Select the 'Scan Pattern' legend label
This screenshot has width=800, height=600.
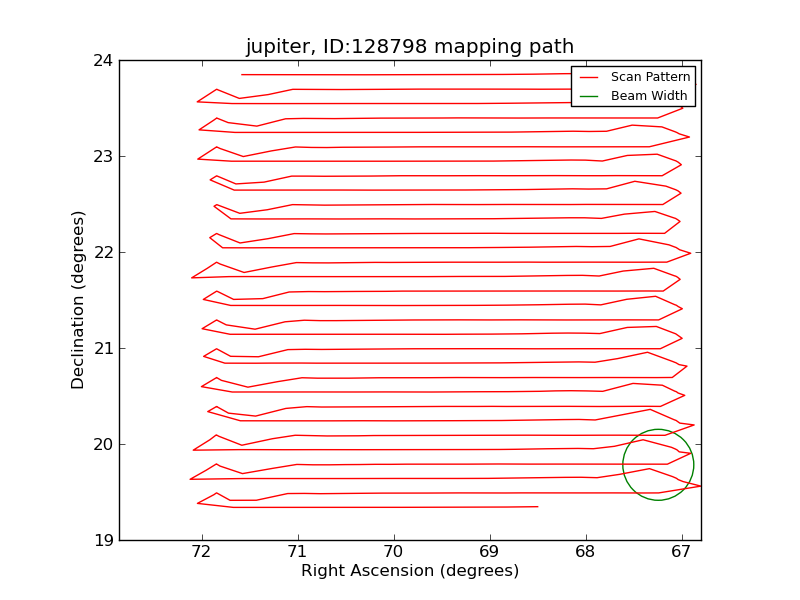651,77
